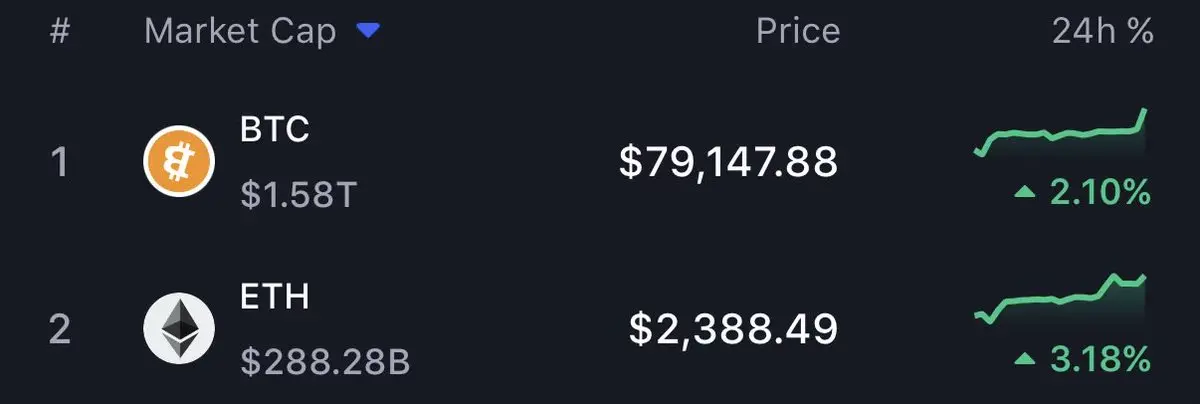
Task: Sort by the # rank column
Action: tap(60, 32)
